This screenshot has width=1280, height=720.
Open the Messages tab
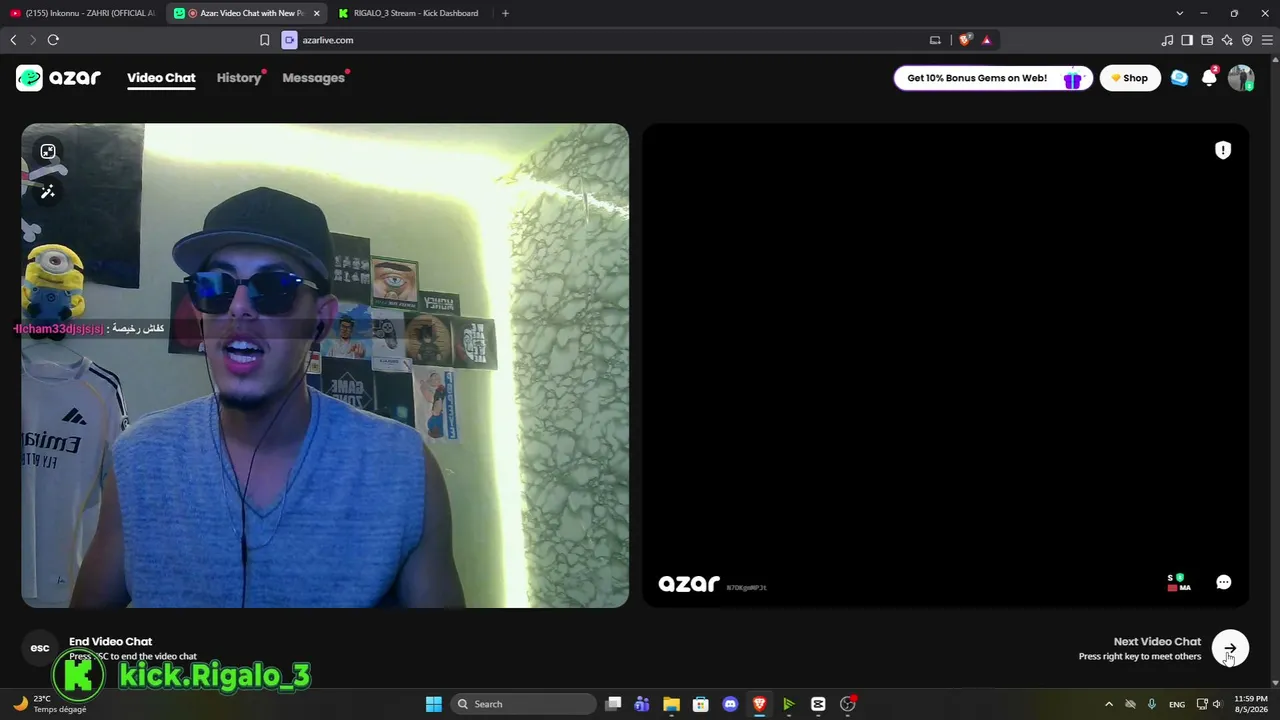coord(313,78)
